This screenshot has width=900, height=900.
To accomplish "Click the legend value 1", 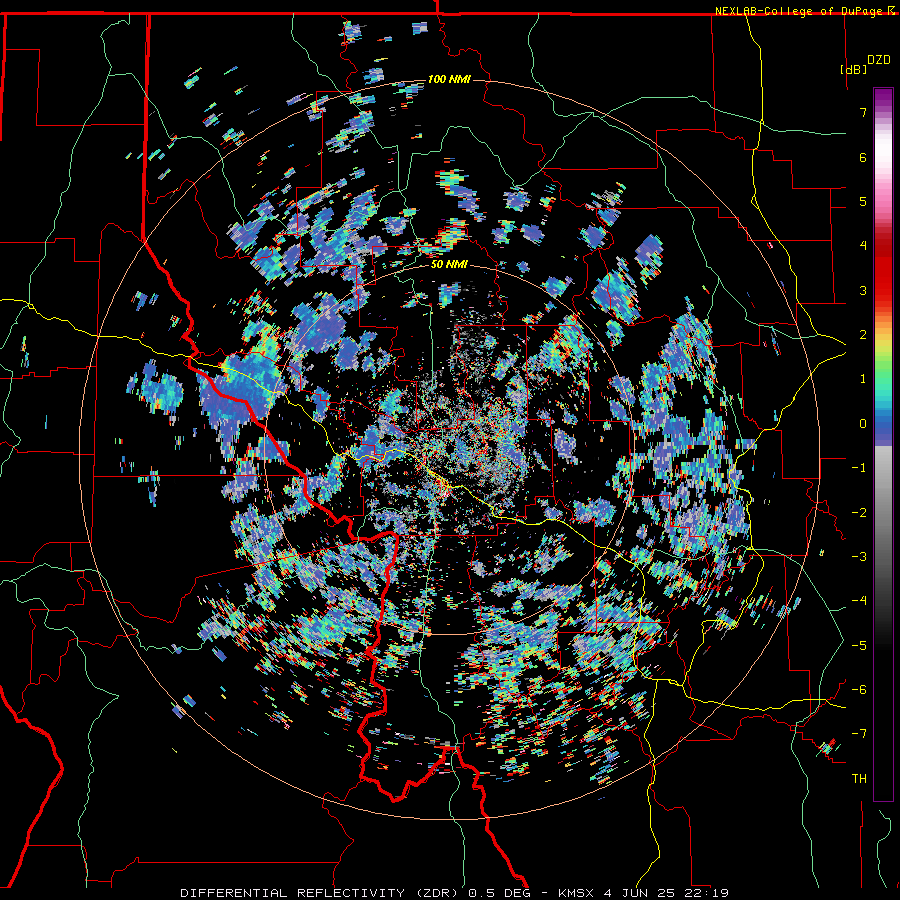I will point(863,379).
